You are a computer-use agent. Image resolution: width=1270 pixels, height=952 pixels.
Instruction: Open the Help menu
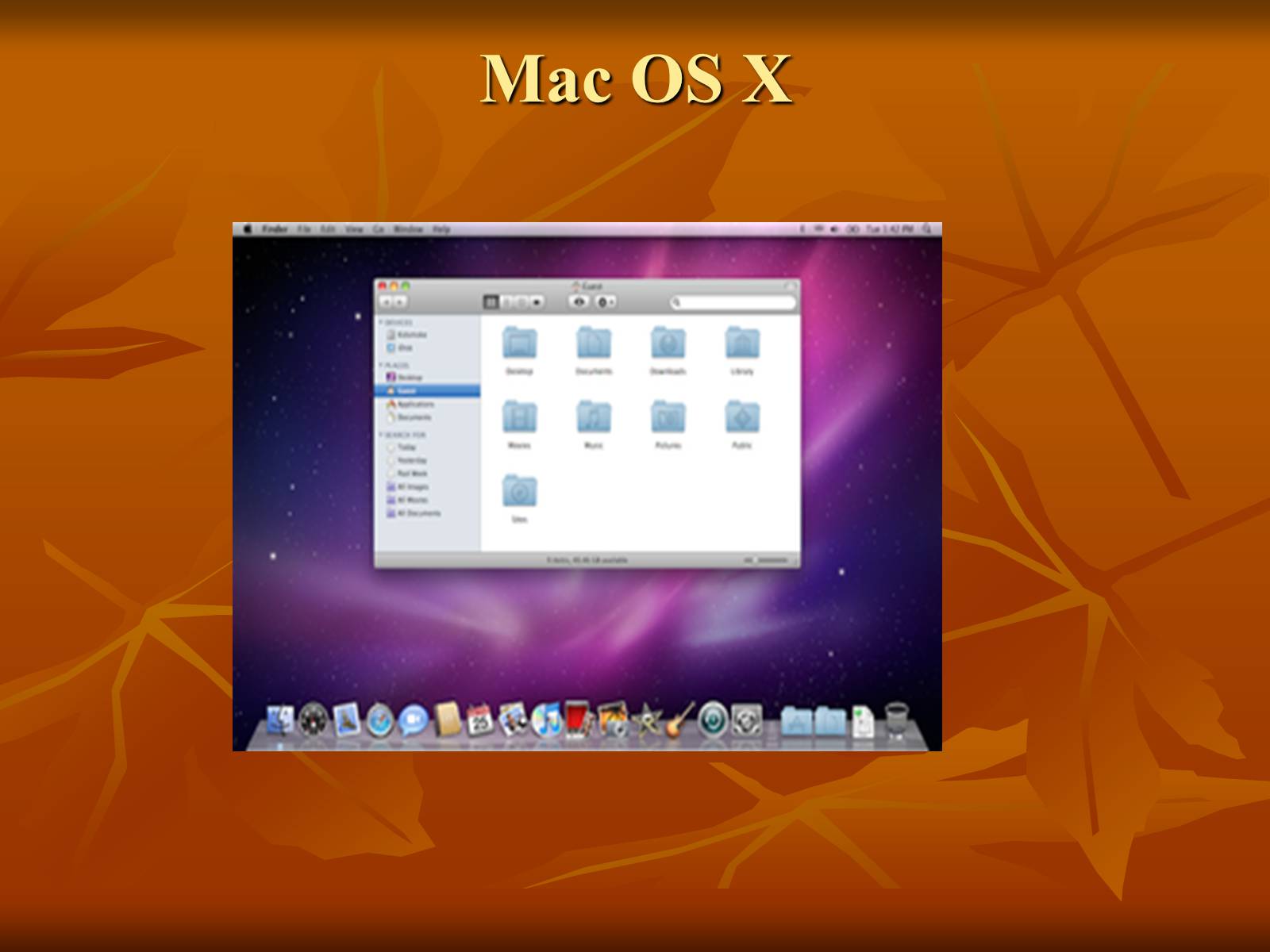pos(441,229)
